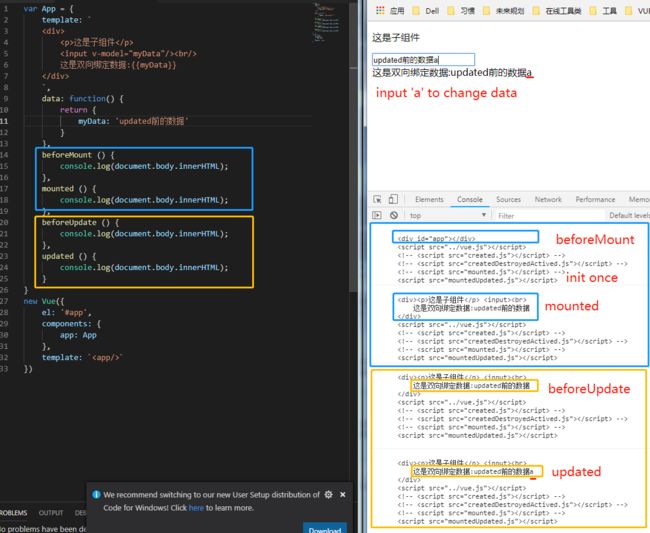Screen dimensions: 650x533
Task: Click the Download button in the notification
Action: click(325, 528)
